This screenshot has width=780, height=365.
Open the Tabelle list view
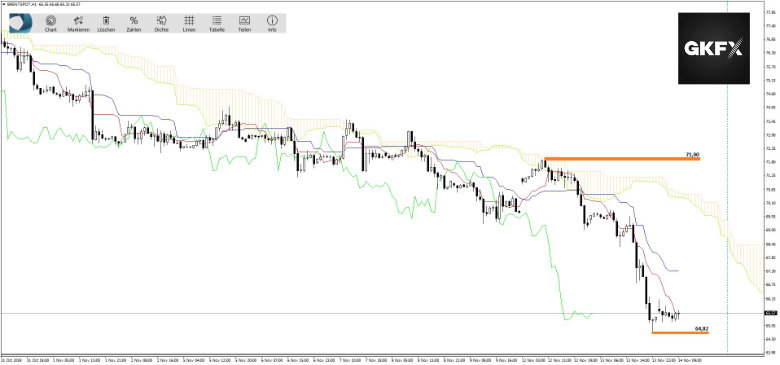tap(217, 23)
